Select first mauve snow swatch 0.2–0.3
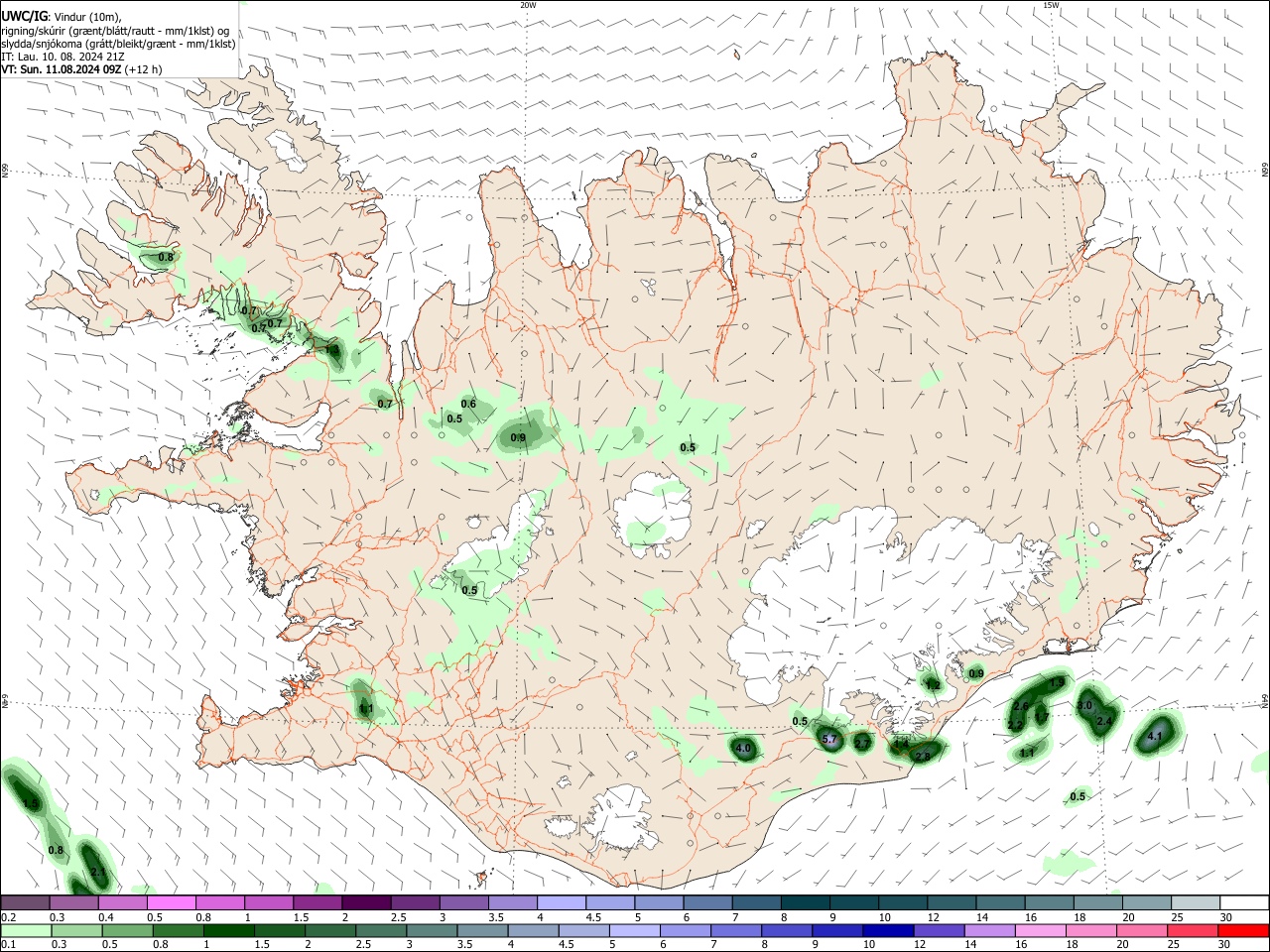 click(26, 902)
